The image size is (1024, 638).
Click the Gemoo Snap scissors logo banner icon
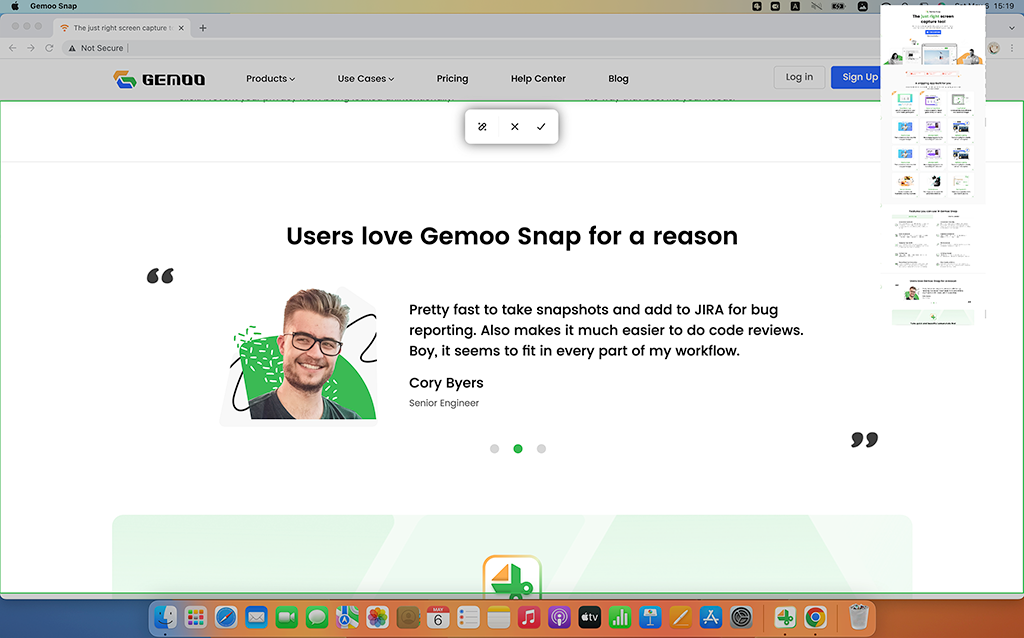pyautogui.click(x=512, y=576)
